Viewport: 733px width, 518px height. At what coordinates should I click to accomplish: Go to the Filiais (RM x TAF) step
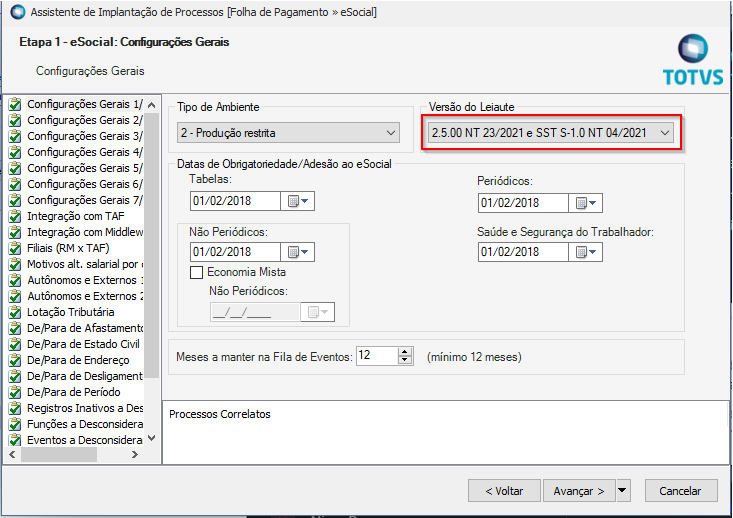68,248
